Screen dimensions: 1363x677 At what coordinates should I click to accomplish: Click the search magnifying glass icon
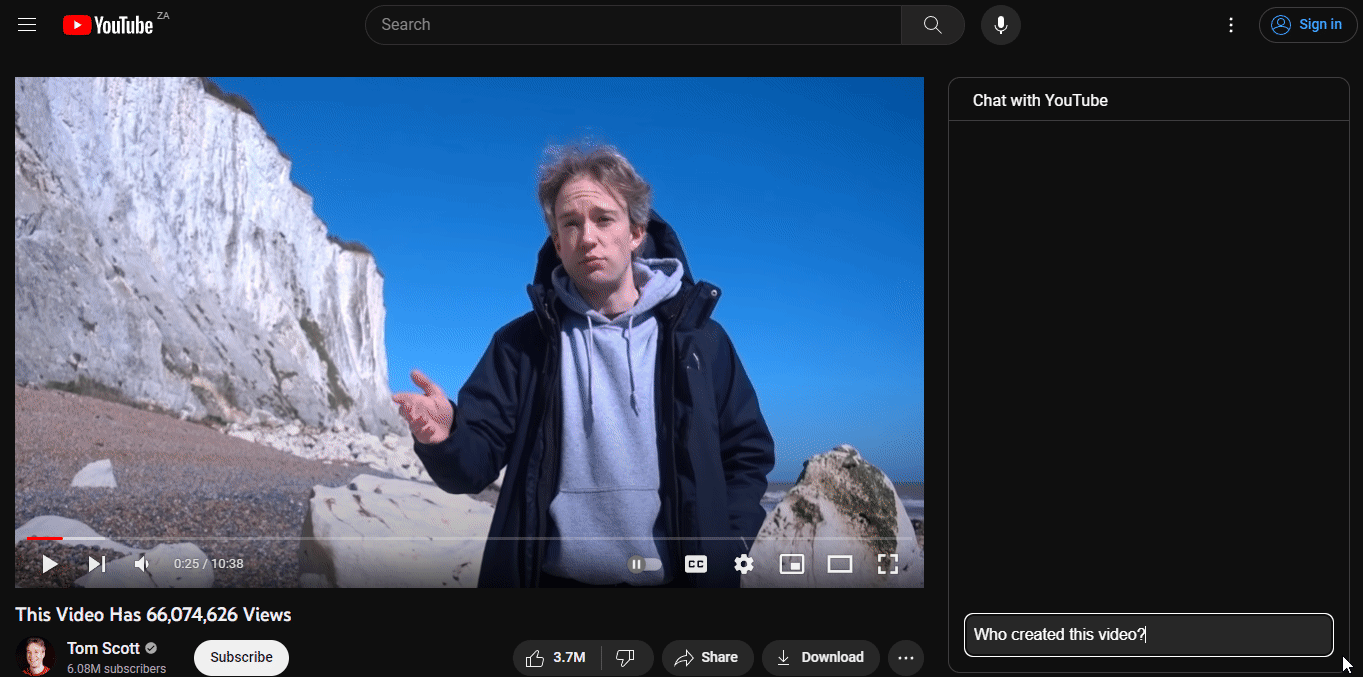pyautogui.click(x=931, y=24)
